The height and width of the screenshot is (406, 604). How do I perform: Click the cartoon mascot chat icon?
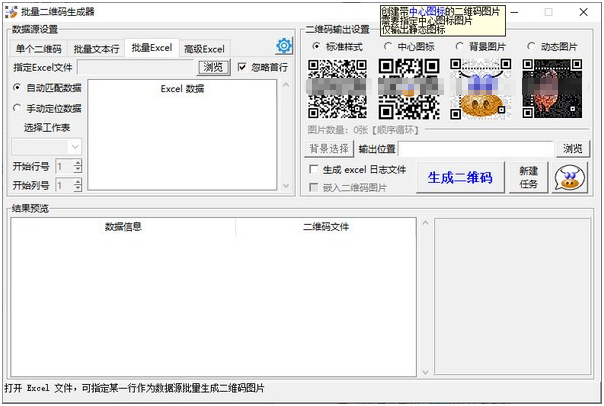click(570, 178)
